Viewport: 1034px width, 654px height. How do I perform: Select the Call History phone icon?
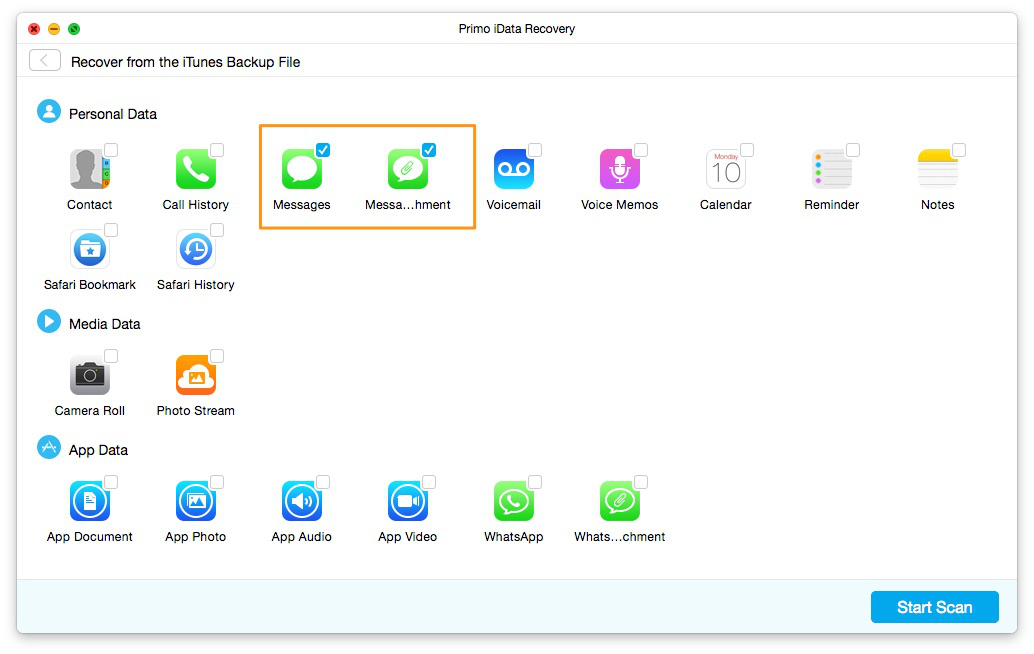(195, 169)
